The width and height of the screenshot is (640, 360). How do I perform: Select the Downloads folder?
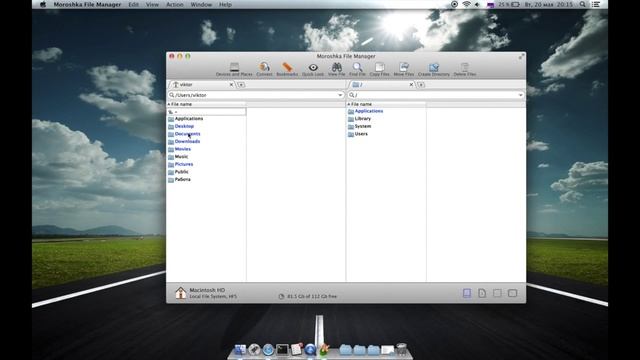click(207, 142)
